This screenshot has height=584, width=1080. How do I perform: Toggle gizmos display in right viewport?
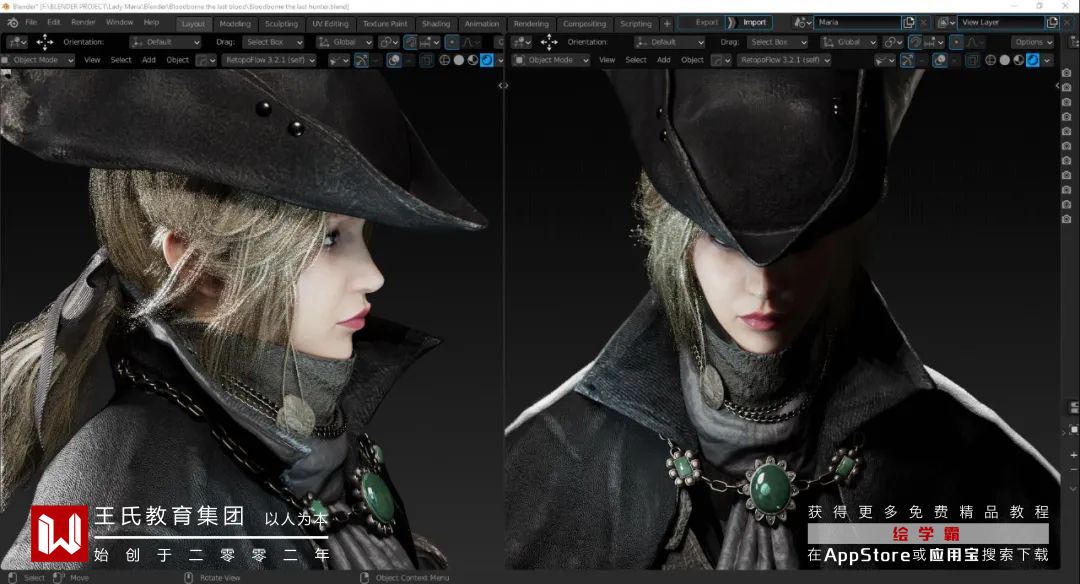[907, 61]
